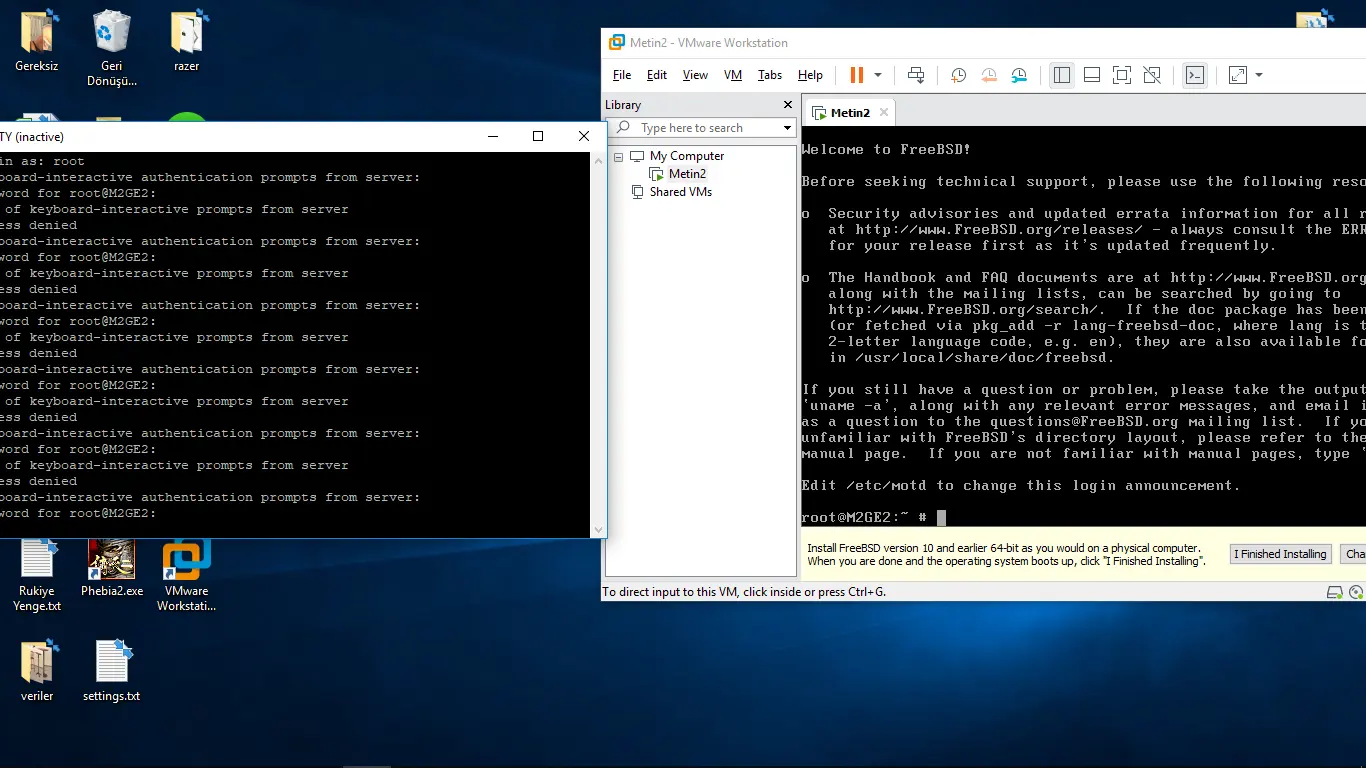Toggle the library sidebar view
The image size is (1366, 768).
click(x=1062, y=75)
